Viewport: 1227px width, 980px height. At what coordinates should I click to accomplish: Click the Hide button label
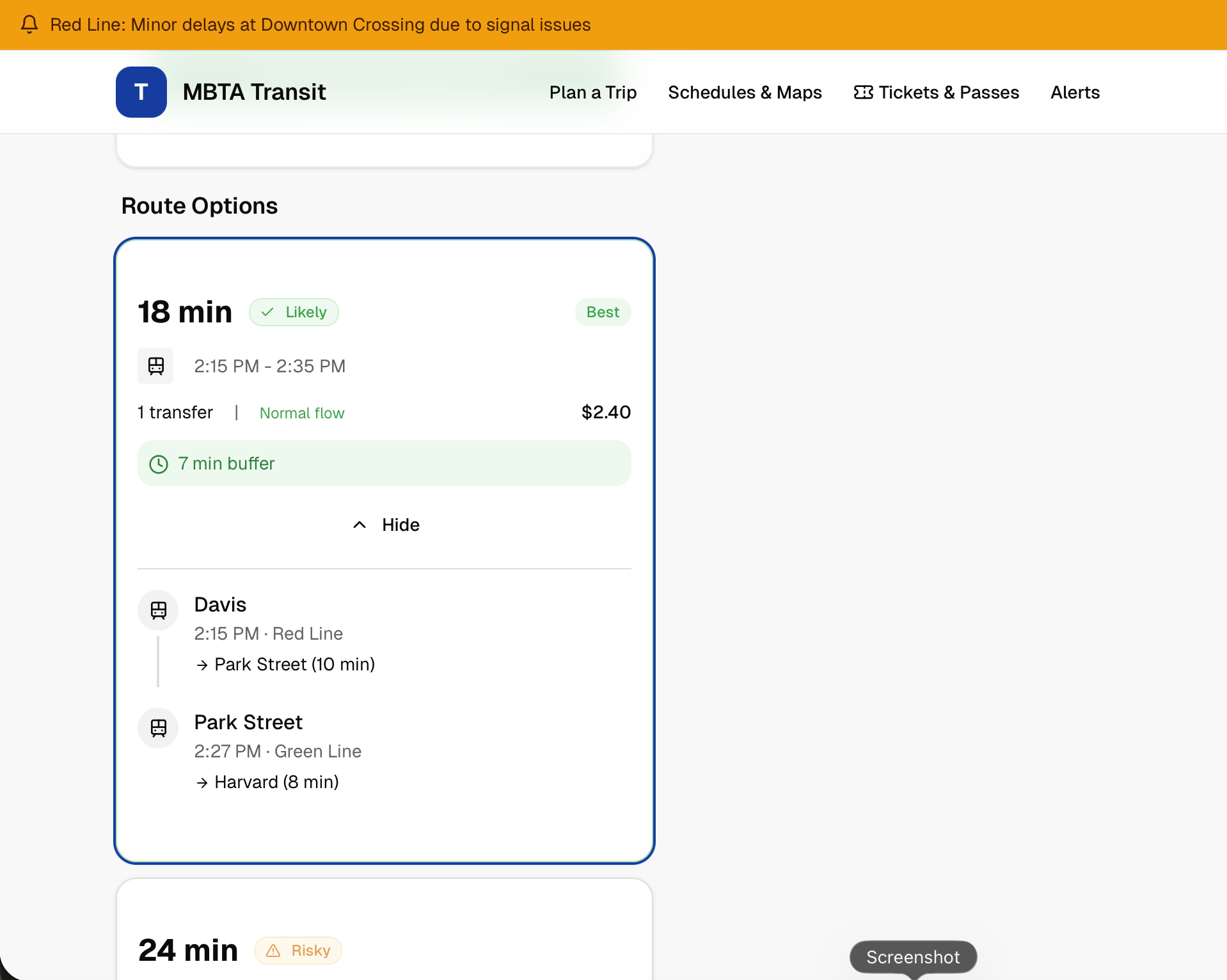[400, 525]
